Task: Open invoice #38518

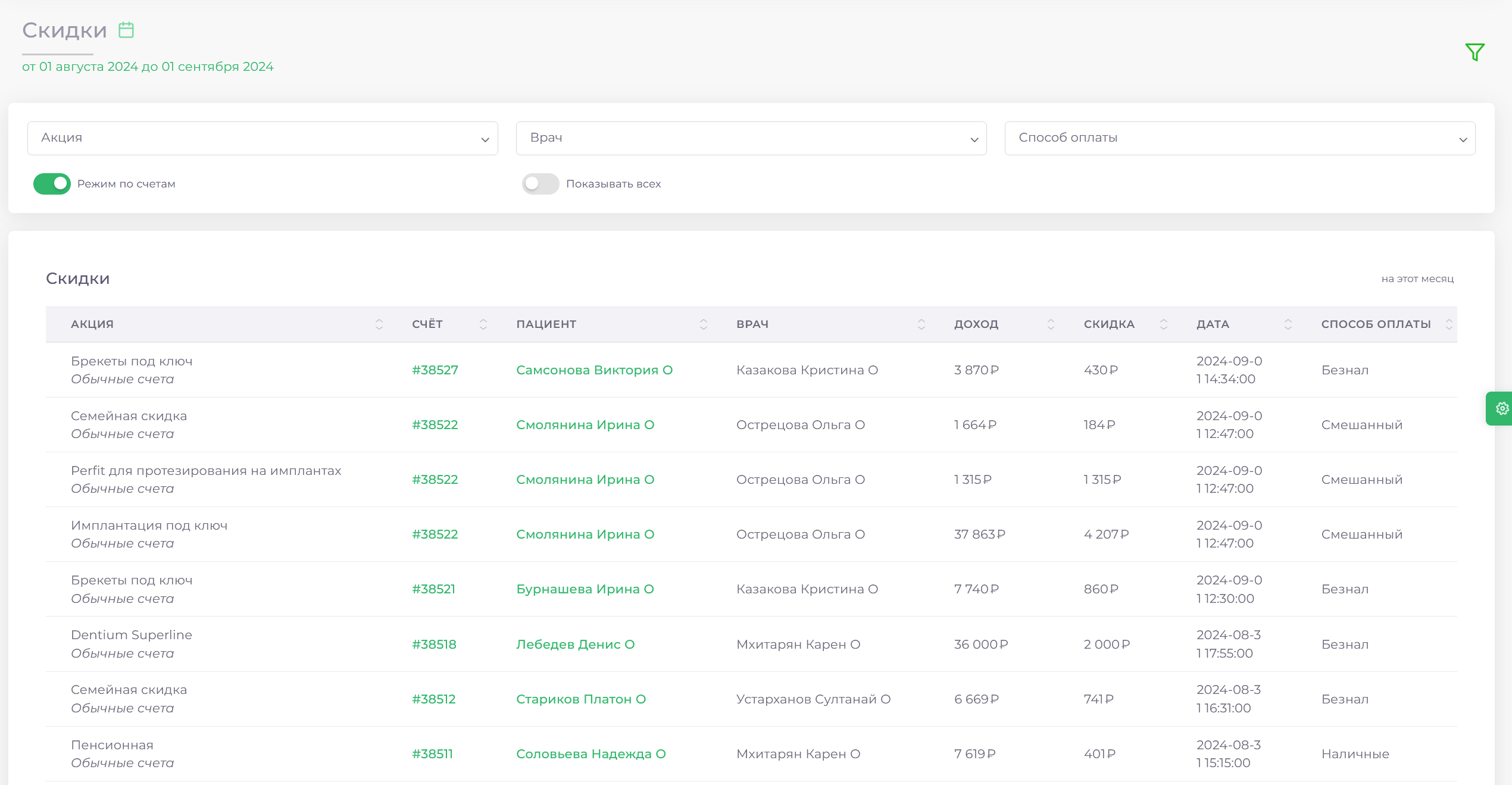Action: coord(435,645)
